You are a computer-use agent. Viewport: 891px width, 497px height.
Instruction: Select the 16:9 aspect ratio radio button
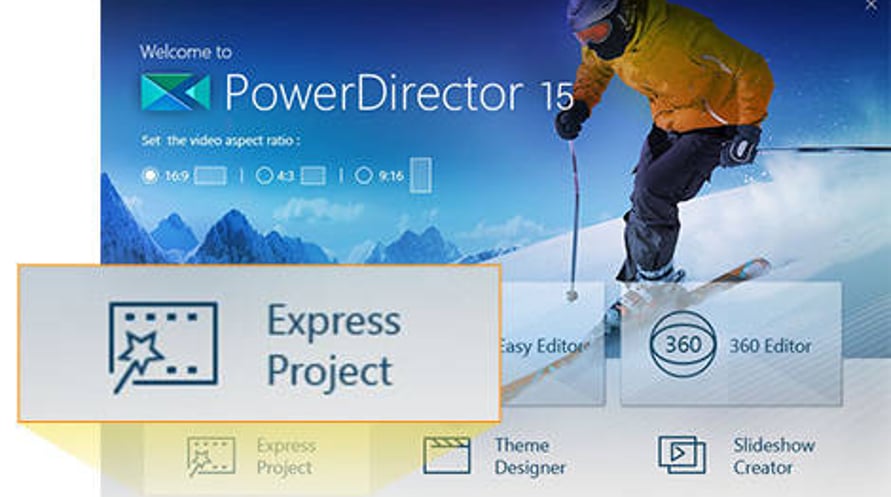click(150, 176)
